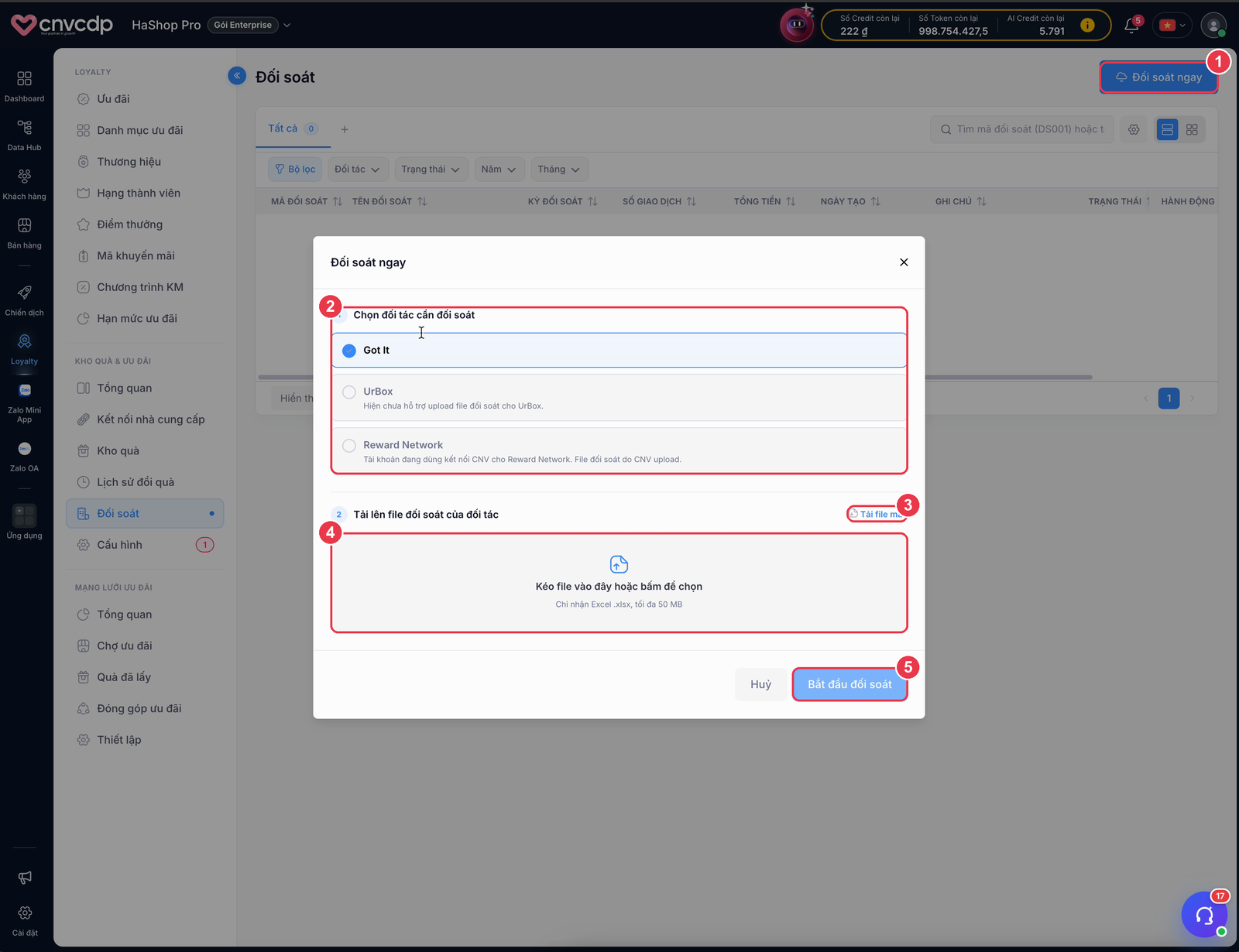Open the Đối tác filter dropdown
The height and width of the screenshot is (952, 1239).
pyautogui.click(x=357, y=170)
